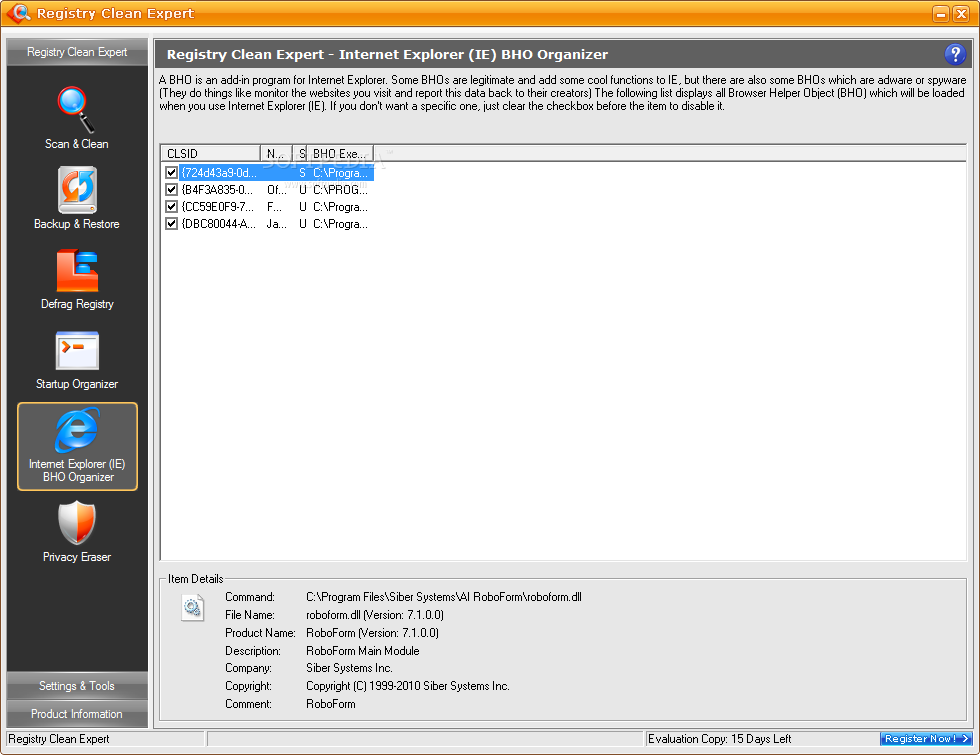980x755 pixels.
Task: Open the Scan & Clean magnifier icon
Action: pyautogui.click(x=76, y=109)
